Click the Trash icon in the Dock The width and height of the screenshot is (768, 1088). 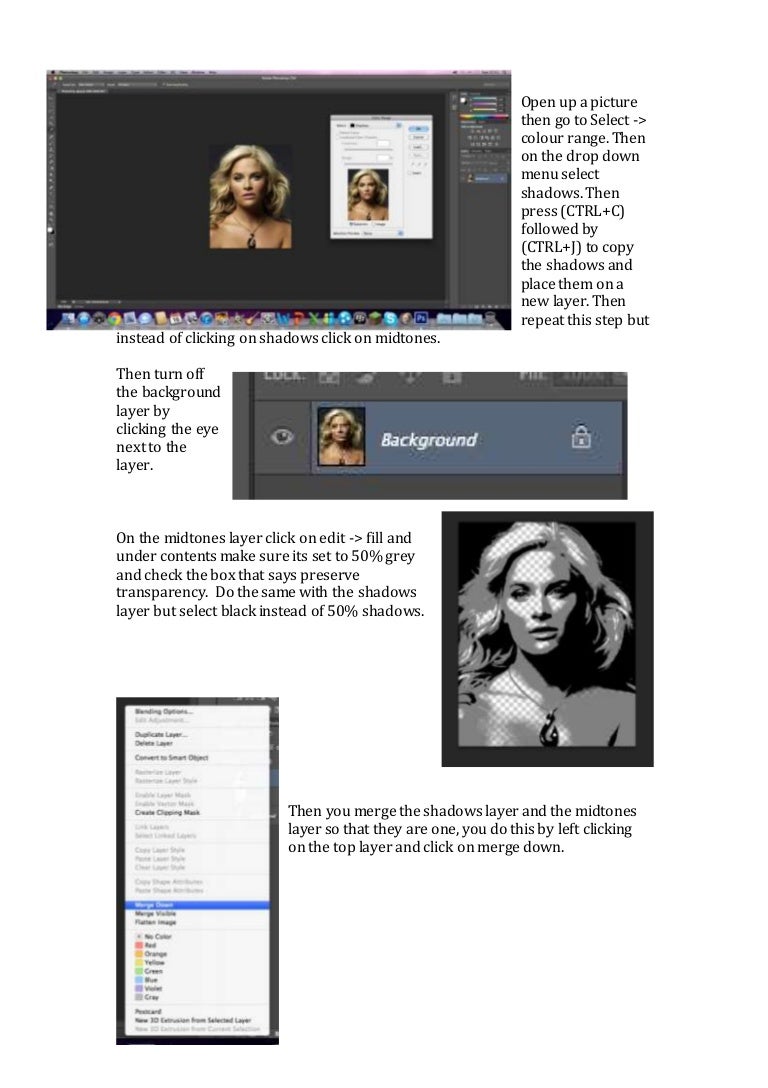coord(501,319)
